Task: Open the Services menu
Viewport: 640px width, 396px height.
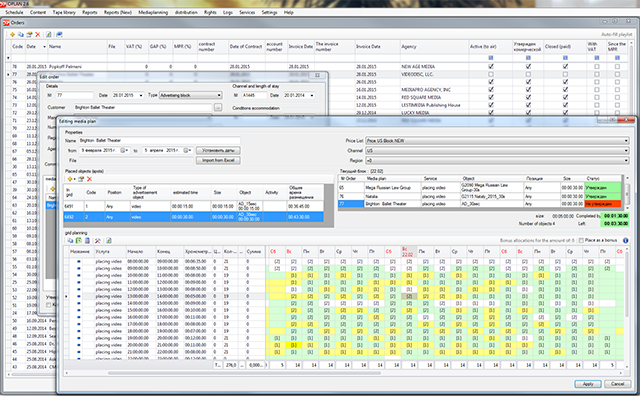Action: pyautogui.click(x=247, y=12)
